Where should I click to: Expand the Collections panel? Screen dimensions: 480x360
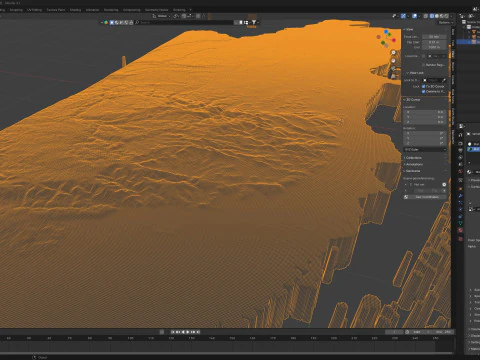click(413, 158)
